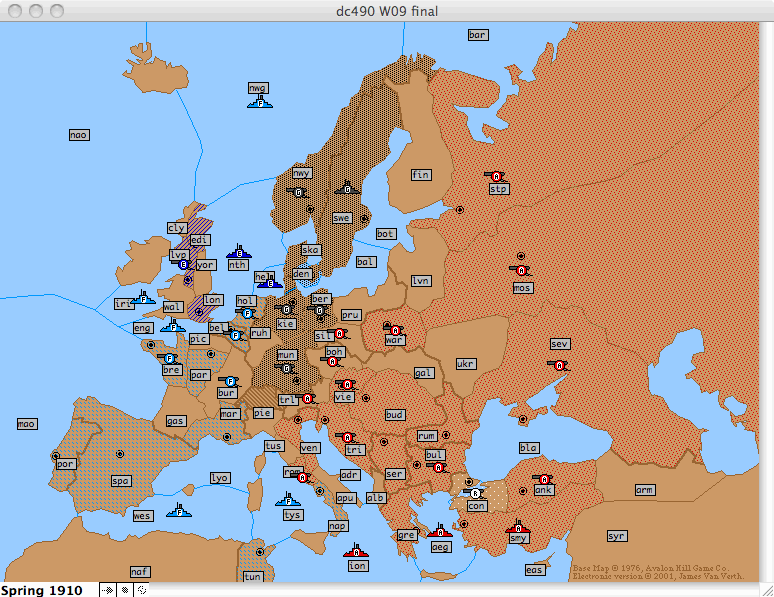
Task: Select the red army beside trl
Action: (x=308, y=398)
